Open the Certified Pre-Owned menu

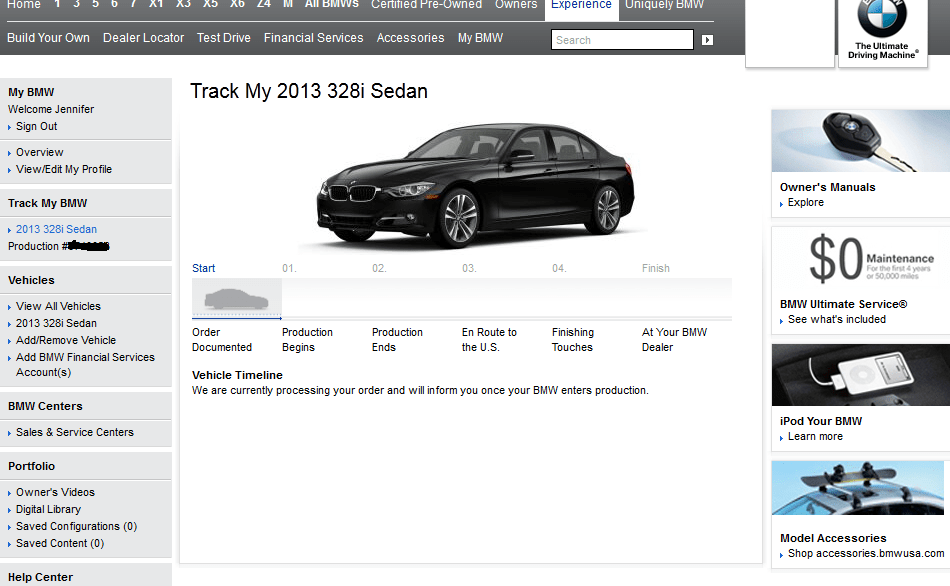pos(426,5)
